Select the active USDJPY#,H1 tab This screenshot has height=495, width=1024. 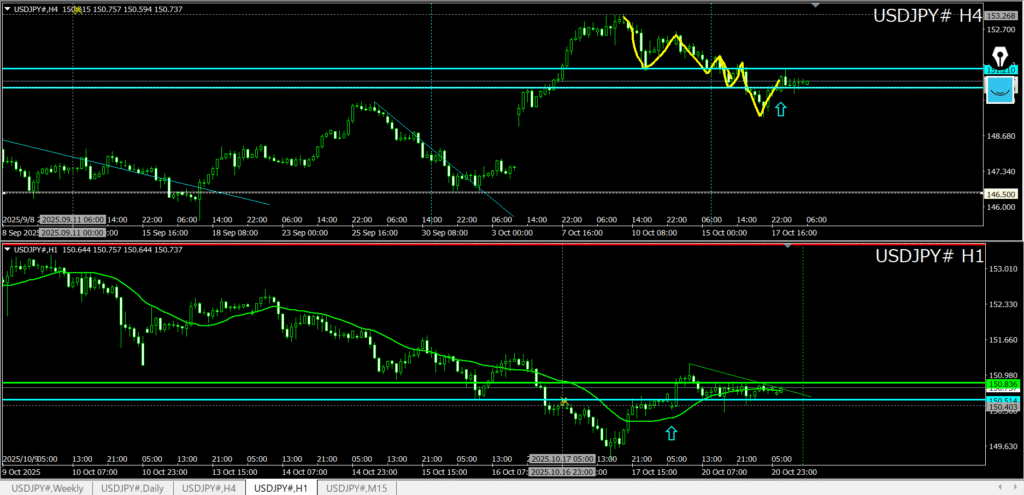281,488
